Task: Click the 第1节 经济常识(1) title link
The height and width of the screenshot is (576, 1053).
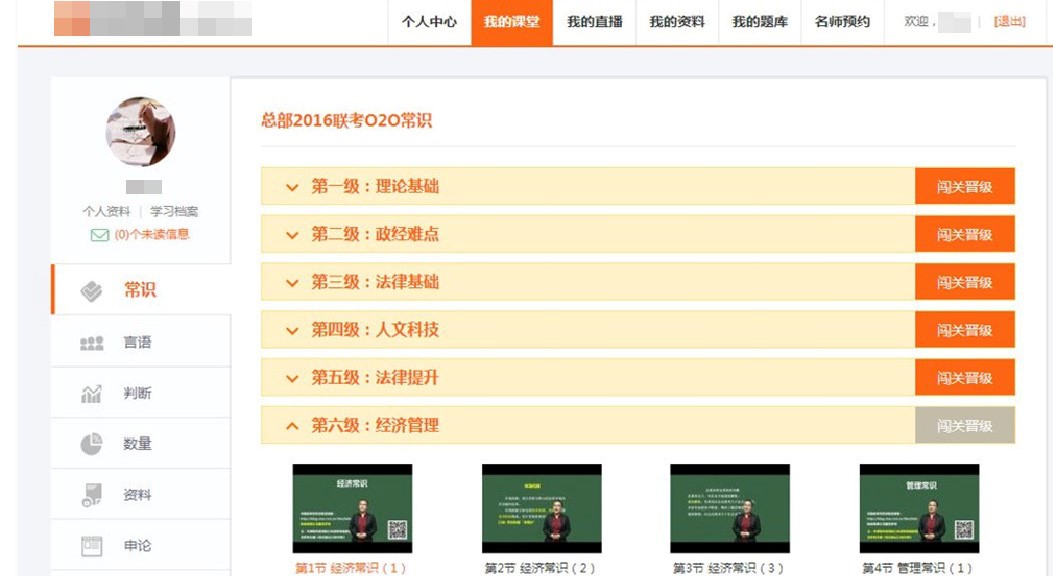Action: (351, 568)
